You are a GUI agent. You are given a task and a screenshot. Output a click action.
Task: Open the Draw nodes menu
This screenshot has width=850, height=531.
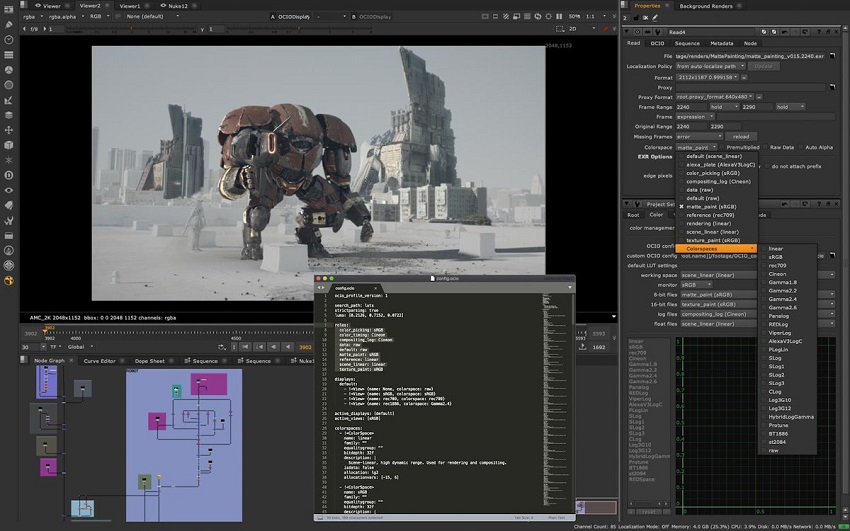point(9,24)
